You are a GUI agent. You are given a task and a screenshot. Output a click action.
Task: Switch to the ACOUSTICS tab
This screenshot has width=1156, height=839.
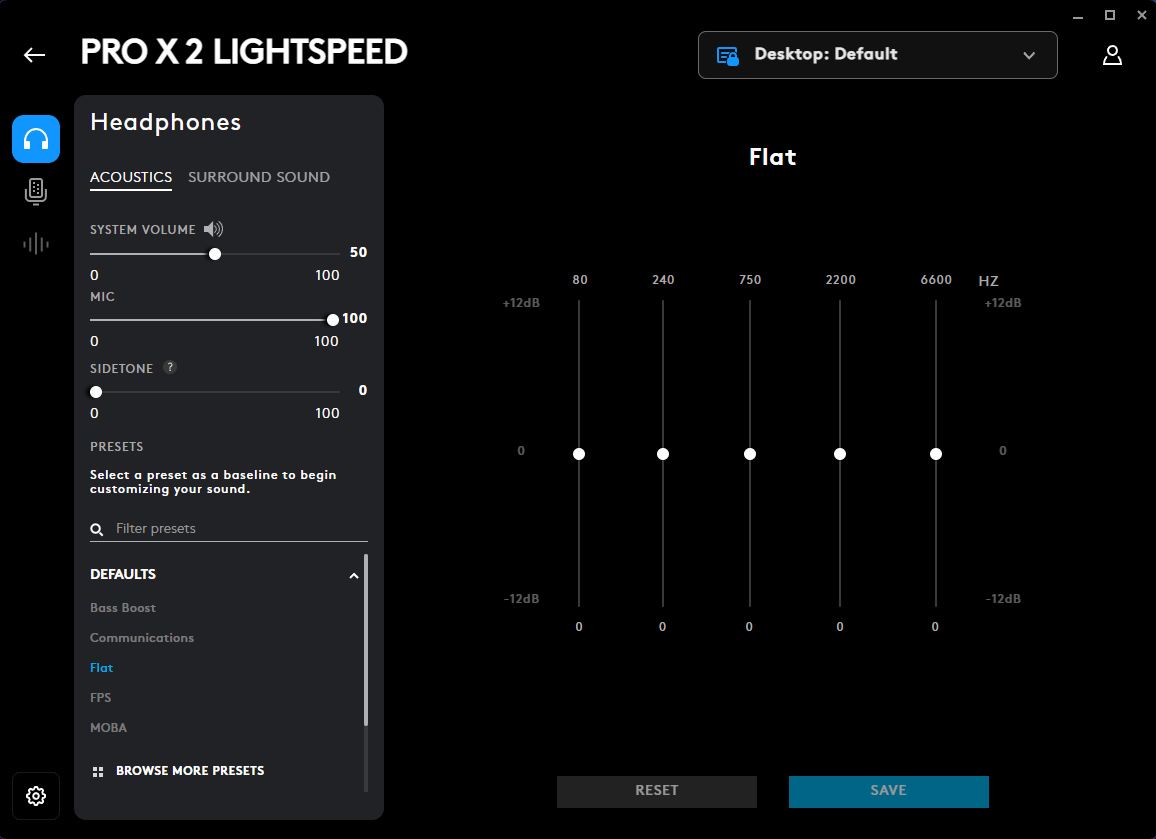pyautogui.click(x=130, y=177)
